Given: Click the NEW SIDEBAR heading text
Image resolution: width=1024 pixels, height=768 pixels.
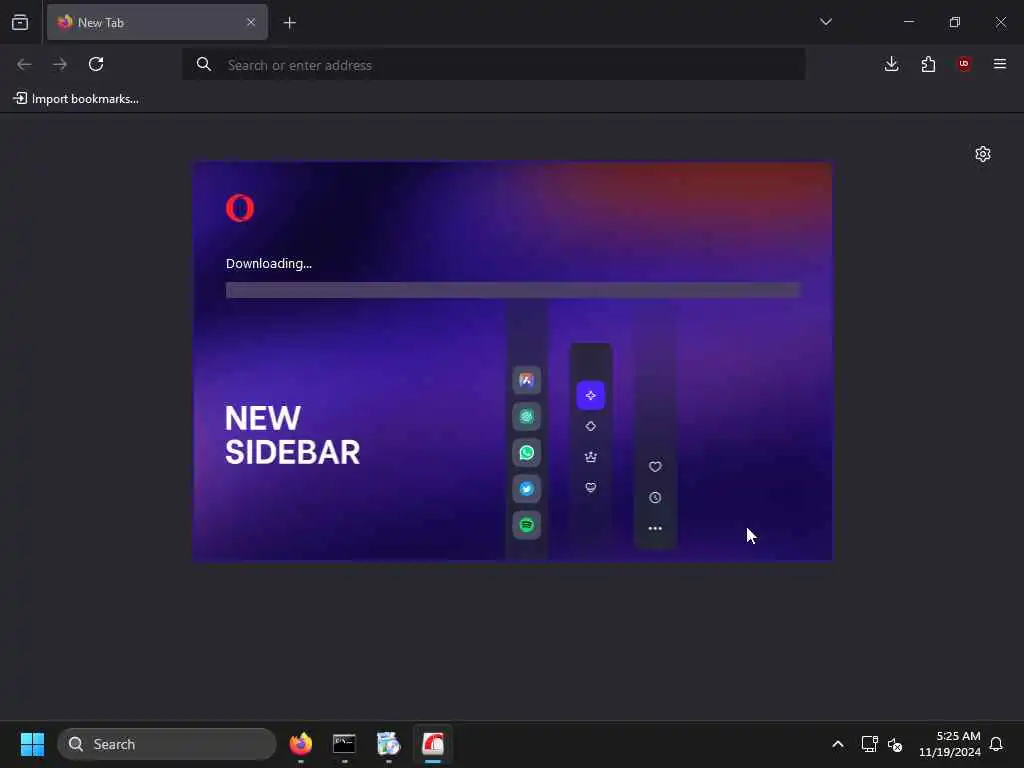Looking at the screenshot, I should [292, 436].
